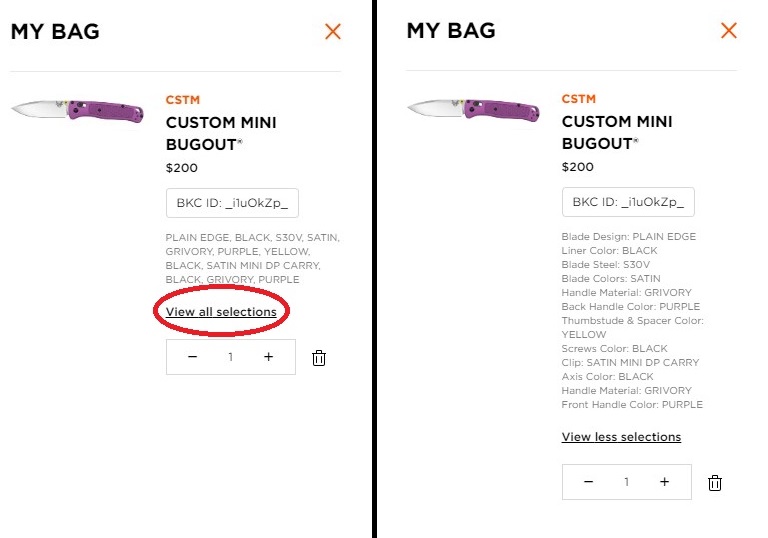Image resolution: width=768 pixels, height=538 pixels.
Task: Close the bag panel showing View all selections
Action: (x=333, y=32)
